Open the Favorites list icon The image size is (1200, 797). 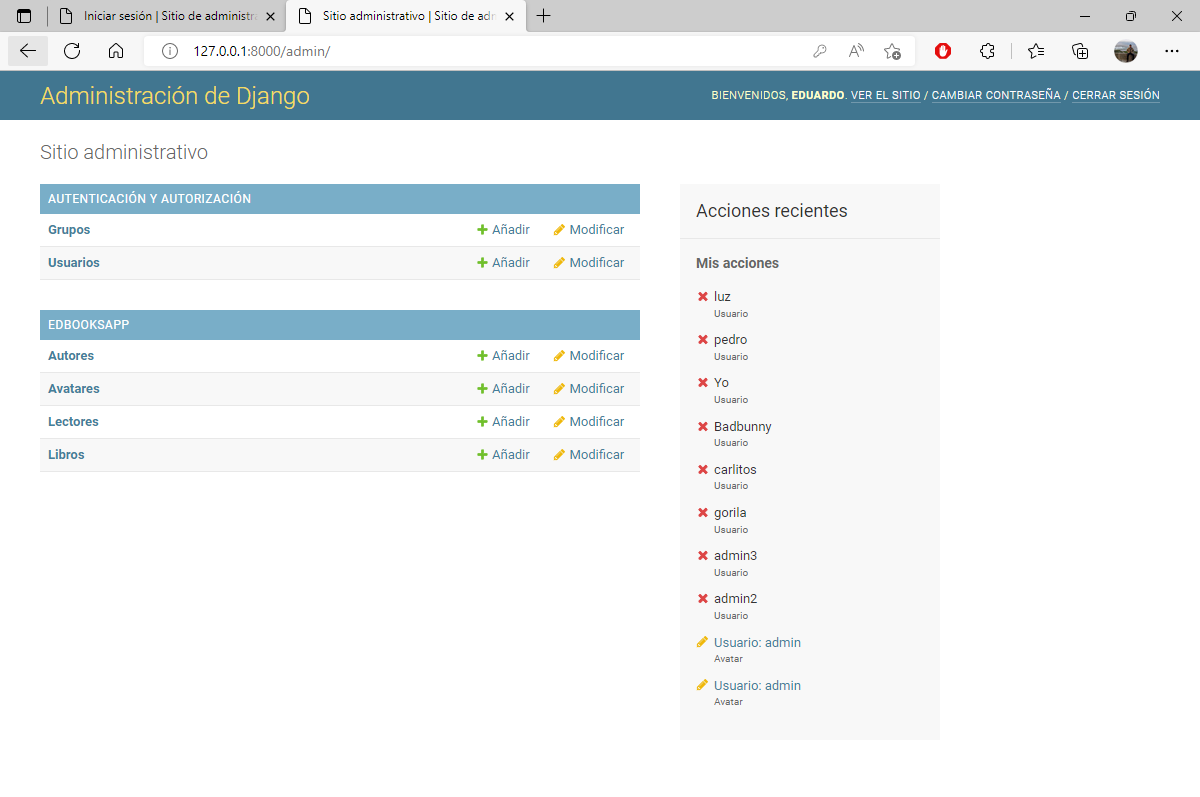[x=1036, y=51]
